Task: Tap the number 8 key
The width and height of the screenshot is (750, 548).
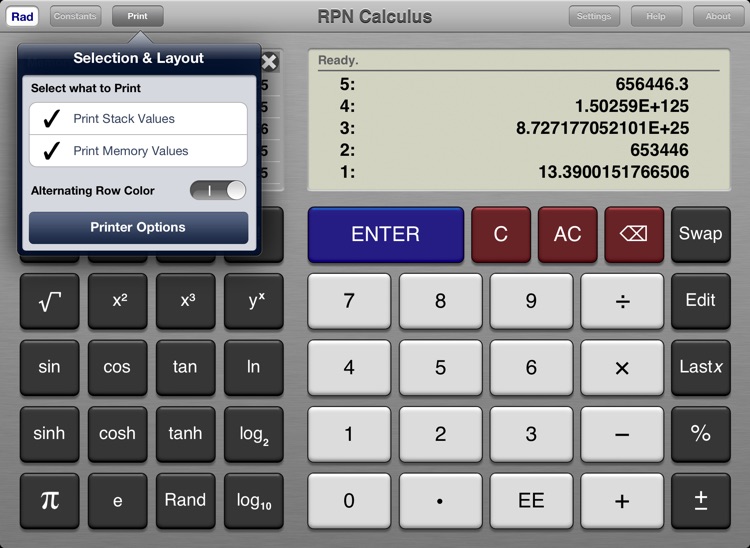Action: pyautogui.click(x=440, y=301)
